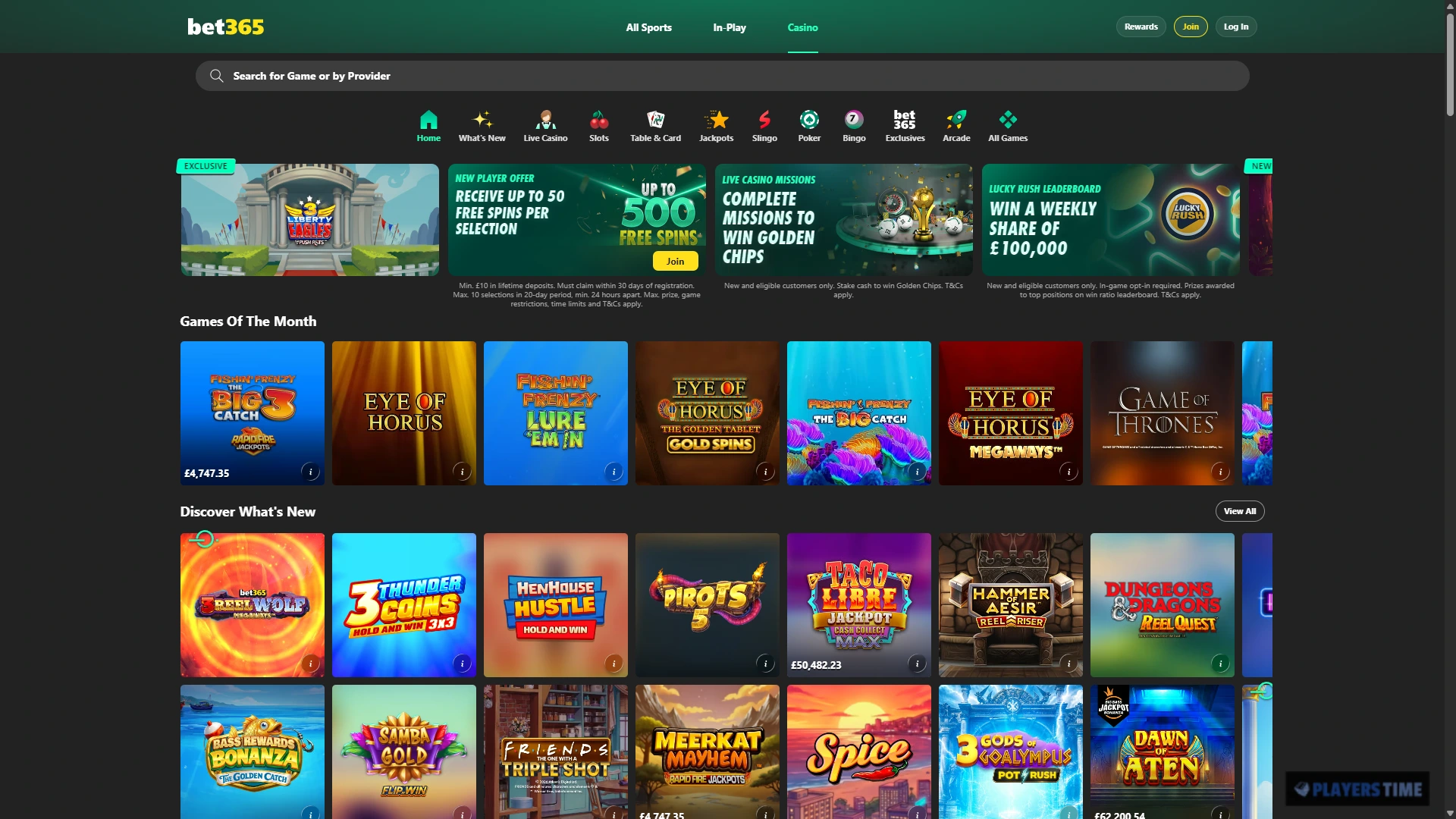The height and width of the screenshot is (819, 1456).
Task: Launch the HenHouse Hustle tile
Action: (x=556, y=605)
